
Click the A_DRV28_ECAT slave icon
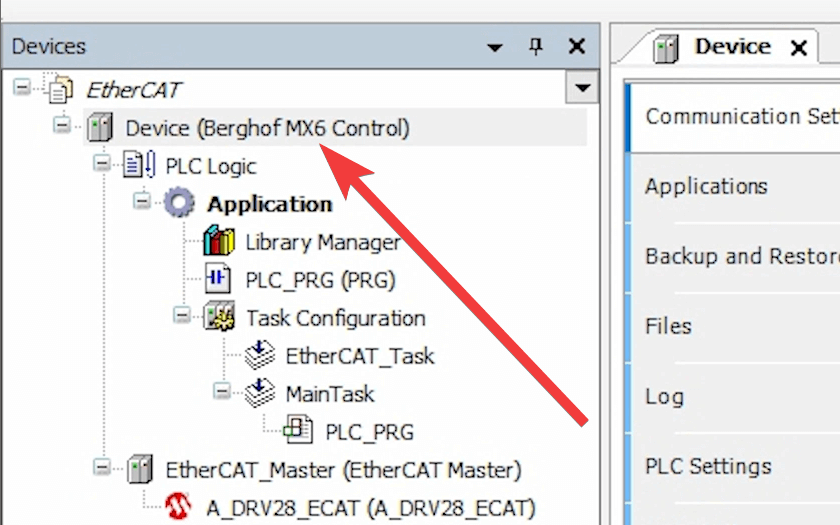pyautogui.click(x=178, y=506)
